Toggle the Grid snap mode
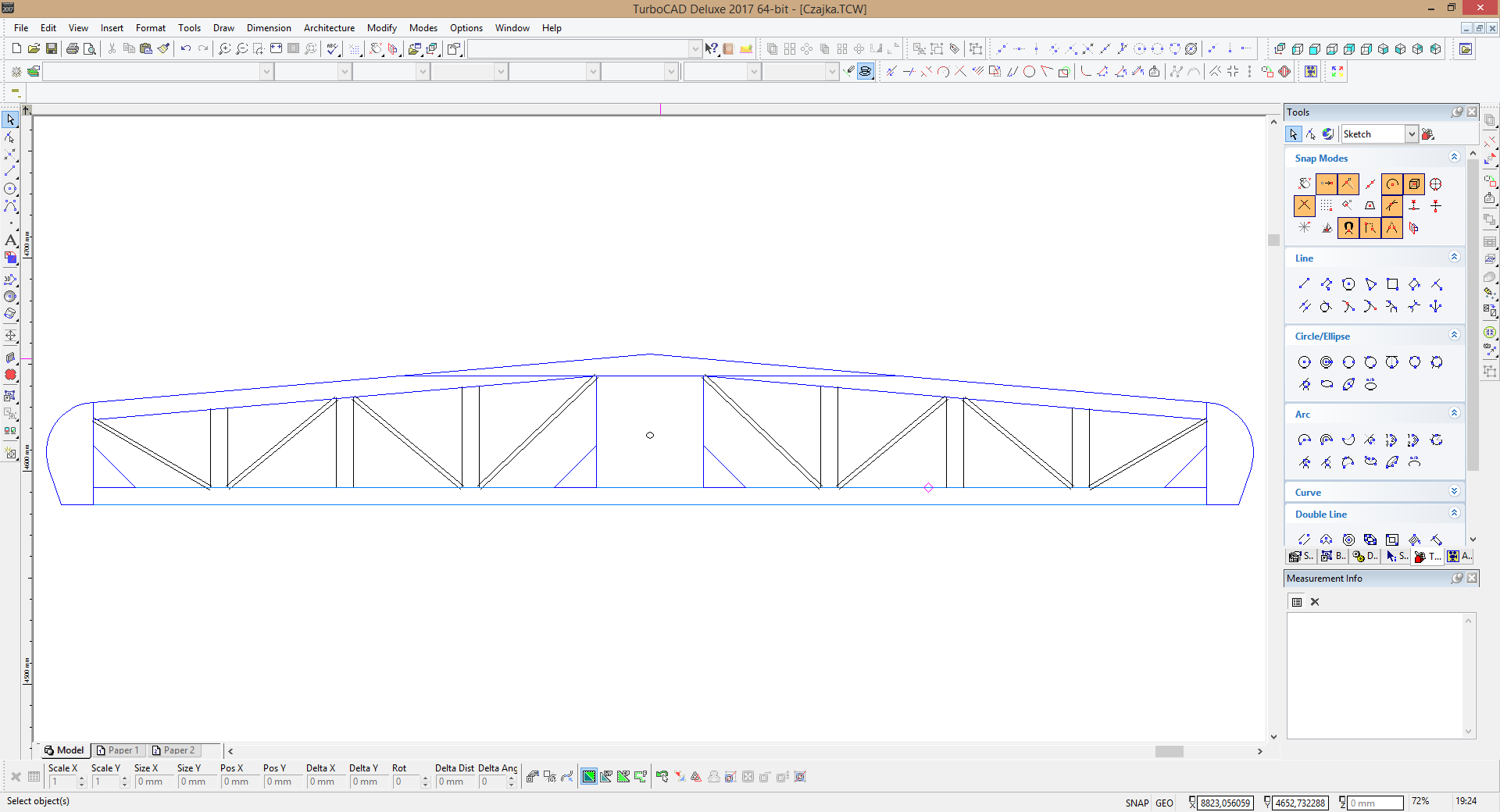The height and width of the screenshot is (812, 1500). coord(1327,206)
